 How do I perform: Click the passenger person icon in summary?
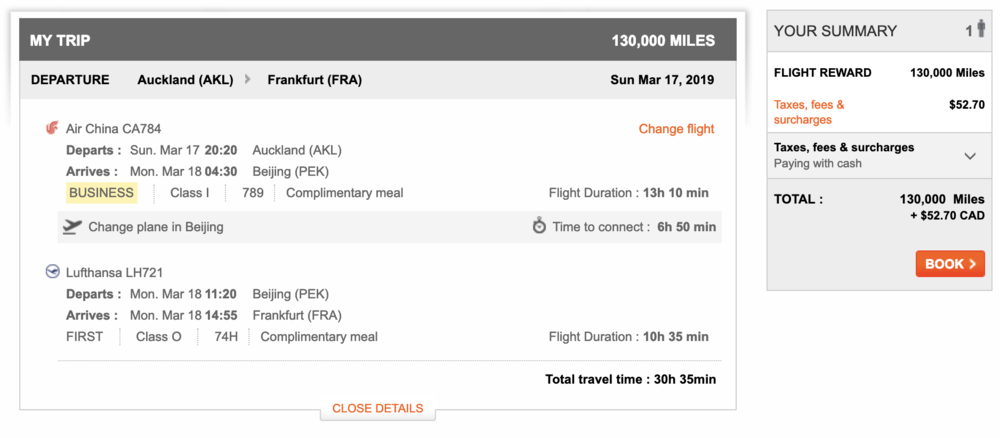click(981, 30)
